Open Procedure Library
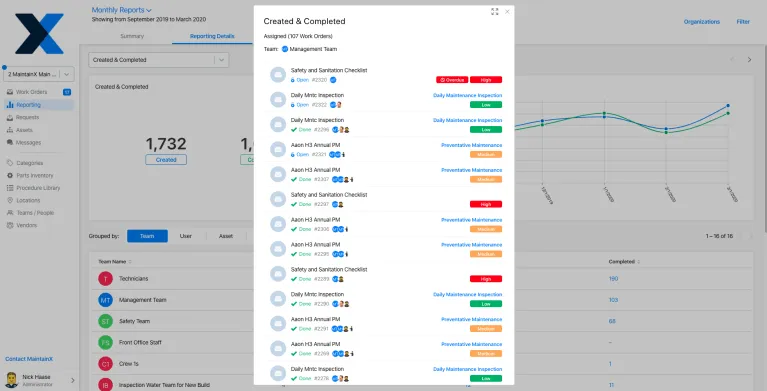The image size is (767, 391). pos(38,188)
